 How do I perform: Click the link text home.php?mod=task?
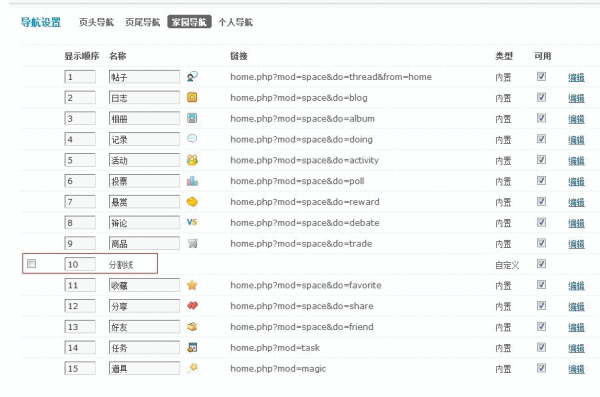(275, 348)
